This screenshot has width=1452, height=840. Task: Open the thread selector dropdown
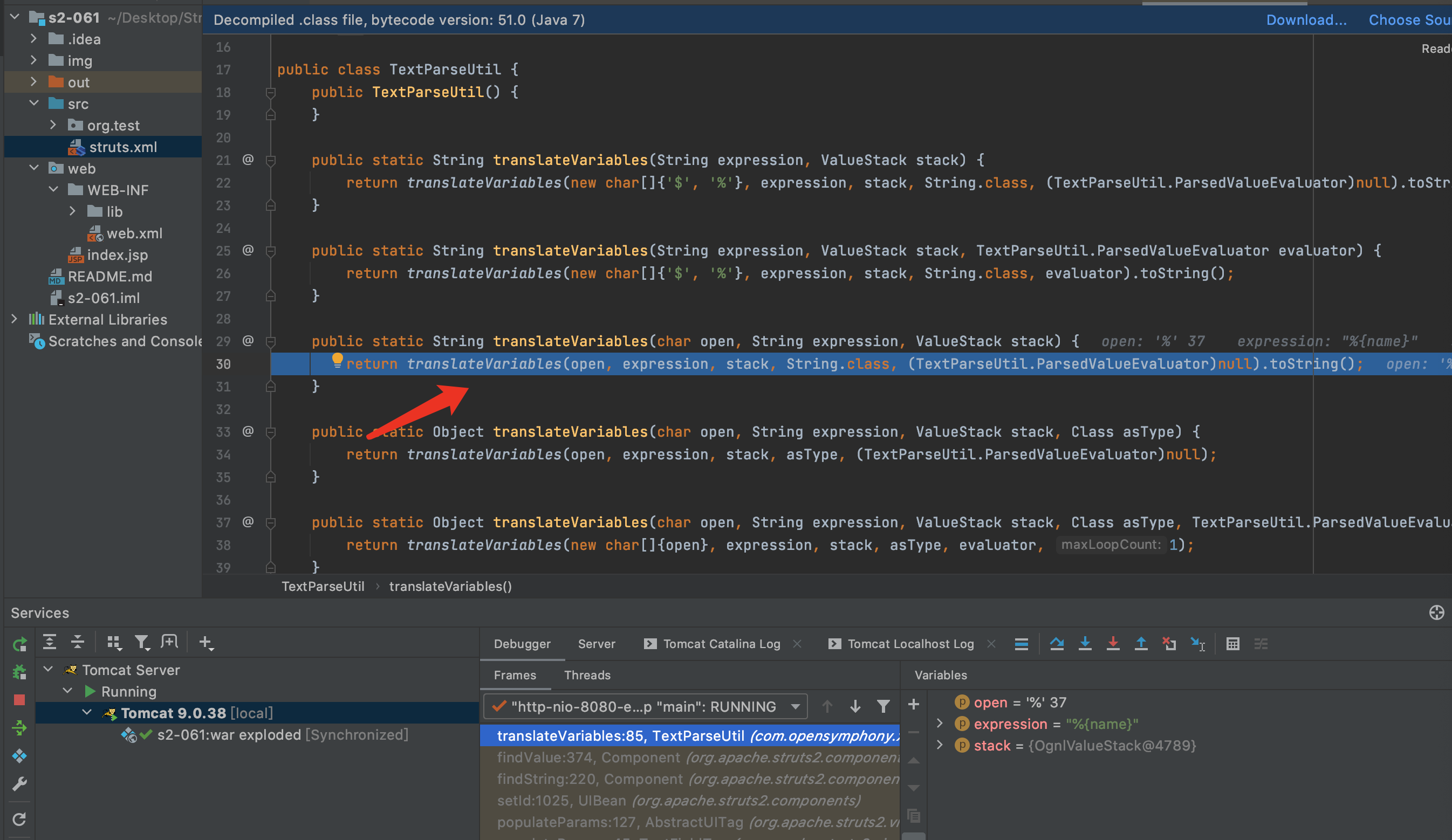645,706
